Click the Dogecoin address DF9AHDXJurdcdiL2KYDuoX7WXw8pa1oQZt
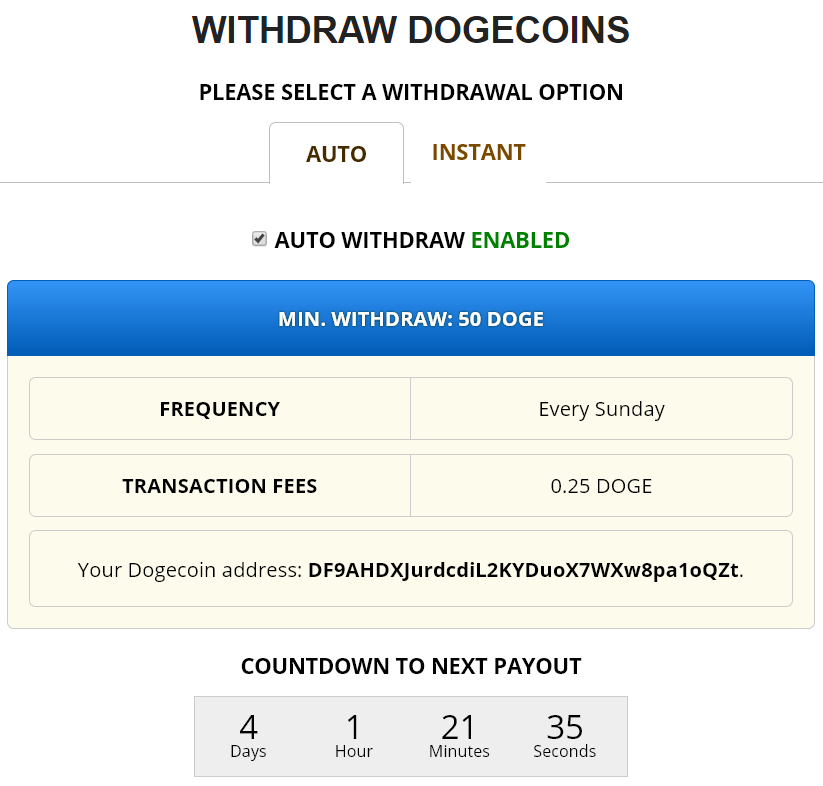This screenshot has width=823, height=786. point(523,570)
